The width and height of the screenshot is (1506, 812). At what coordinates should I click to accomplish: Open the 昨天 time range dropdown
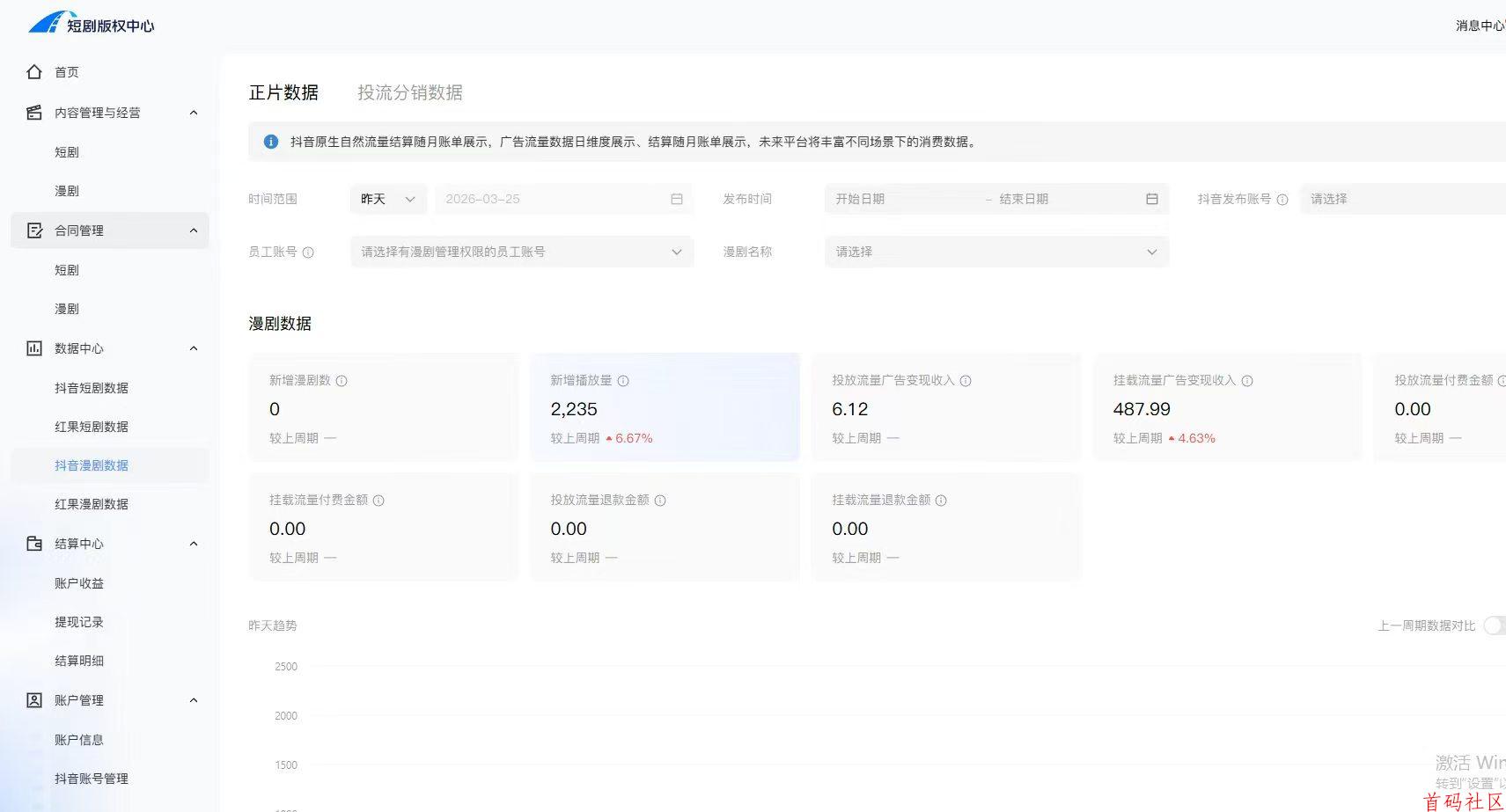tap(388, 200)
